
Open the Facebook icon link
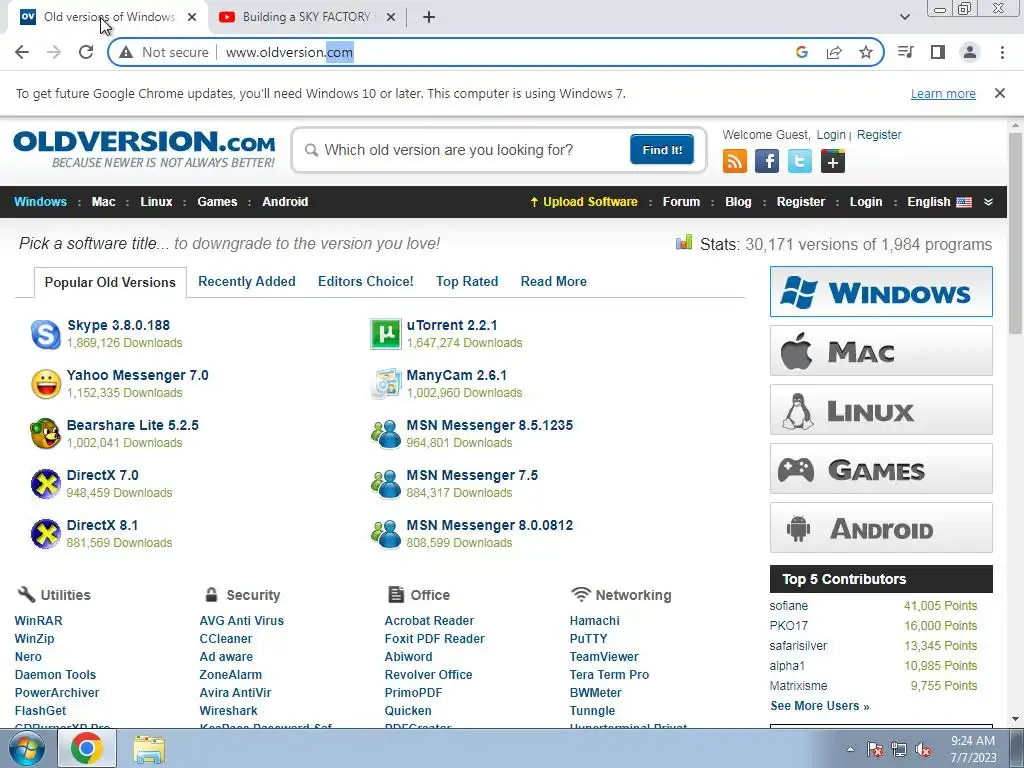(x=767, y=161)
